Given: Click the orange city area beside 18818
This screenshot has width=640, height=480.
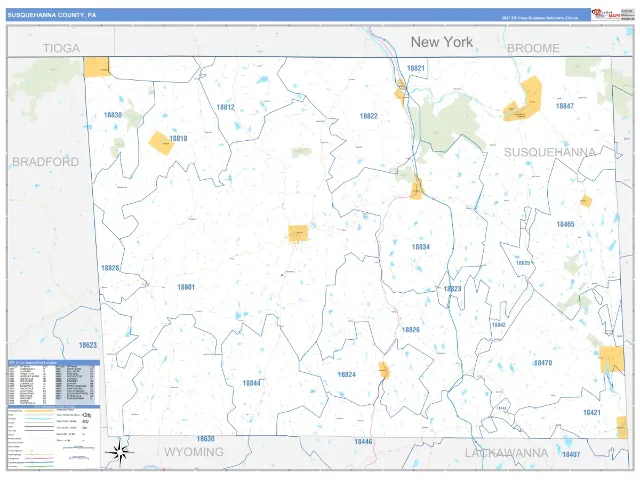Looking at the screenshot, I should (x=161, y=143).
